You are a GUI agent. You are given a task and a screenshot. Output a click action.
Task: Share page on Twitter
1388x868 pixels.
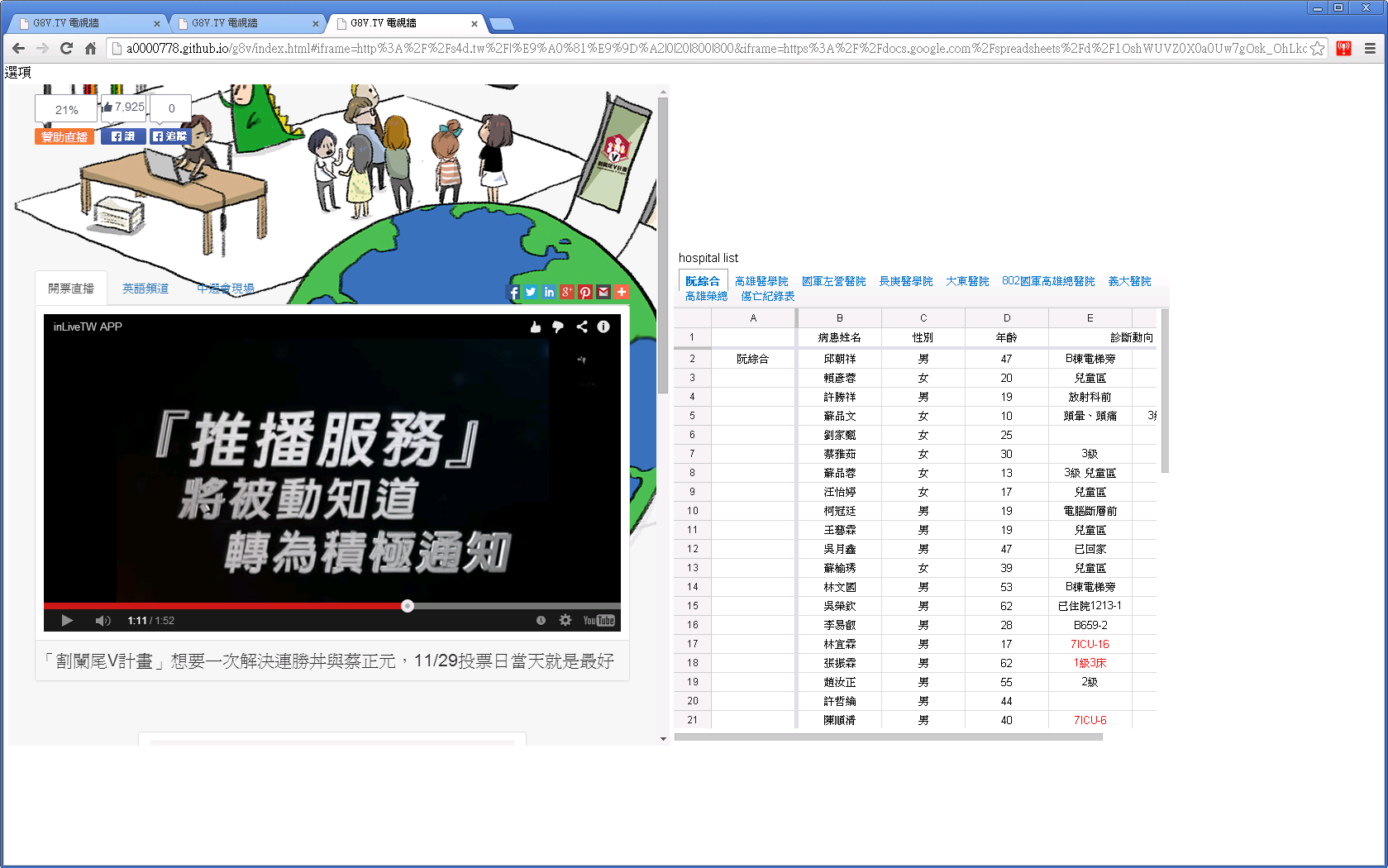(531, 292)
